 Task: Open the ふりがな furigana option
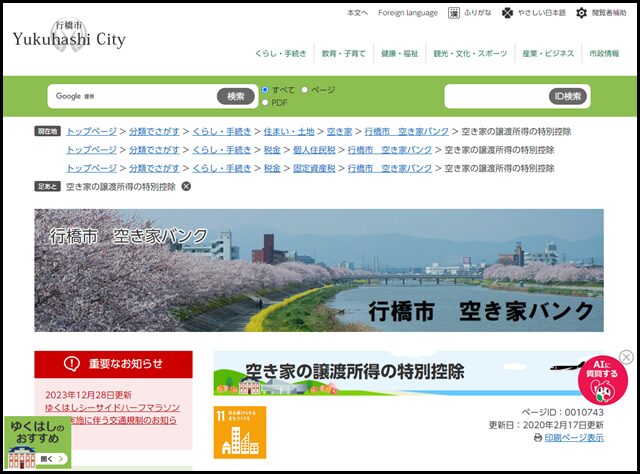pos(469,13)
